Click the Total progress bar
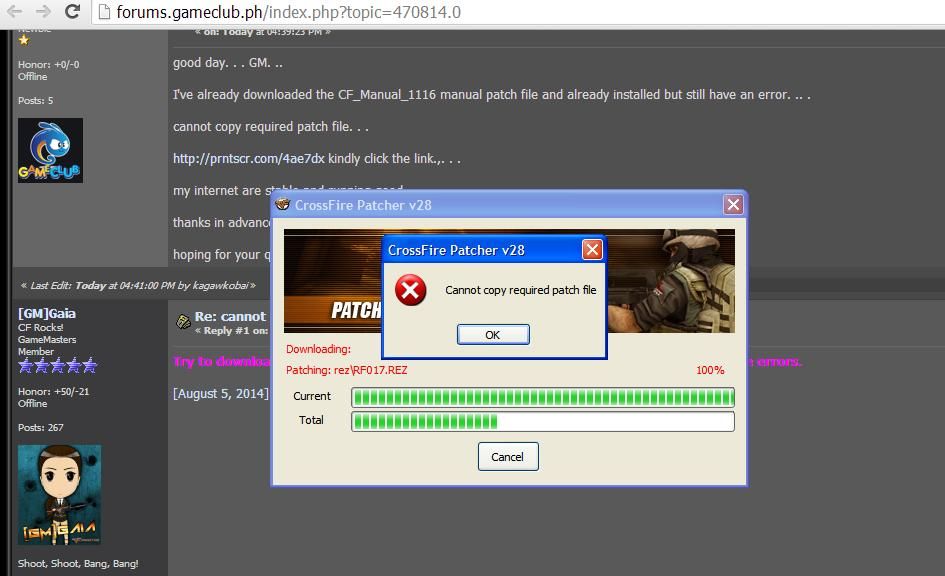Viewport: 945px width, 576px height. tap(543, 421)
